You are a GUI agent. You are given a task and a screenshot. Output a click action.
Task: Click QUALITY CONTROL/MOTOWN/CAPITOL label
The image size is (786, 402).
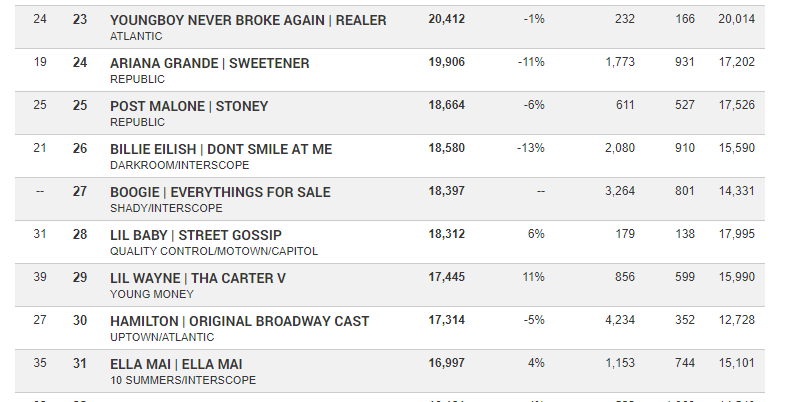[x=214, y=251]
